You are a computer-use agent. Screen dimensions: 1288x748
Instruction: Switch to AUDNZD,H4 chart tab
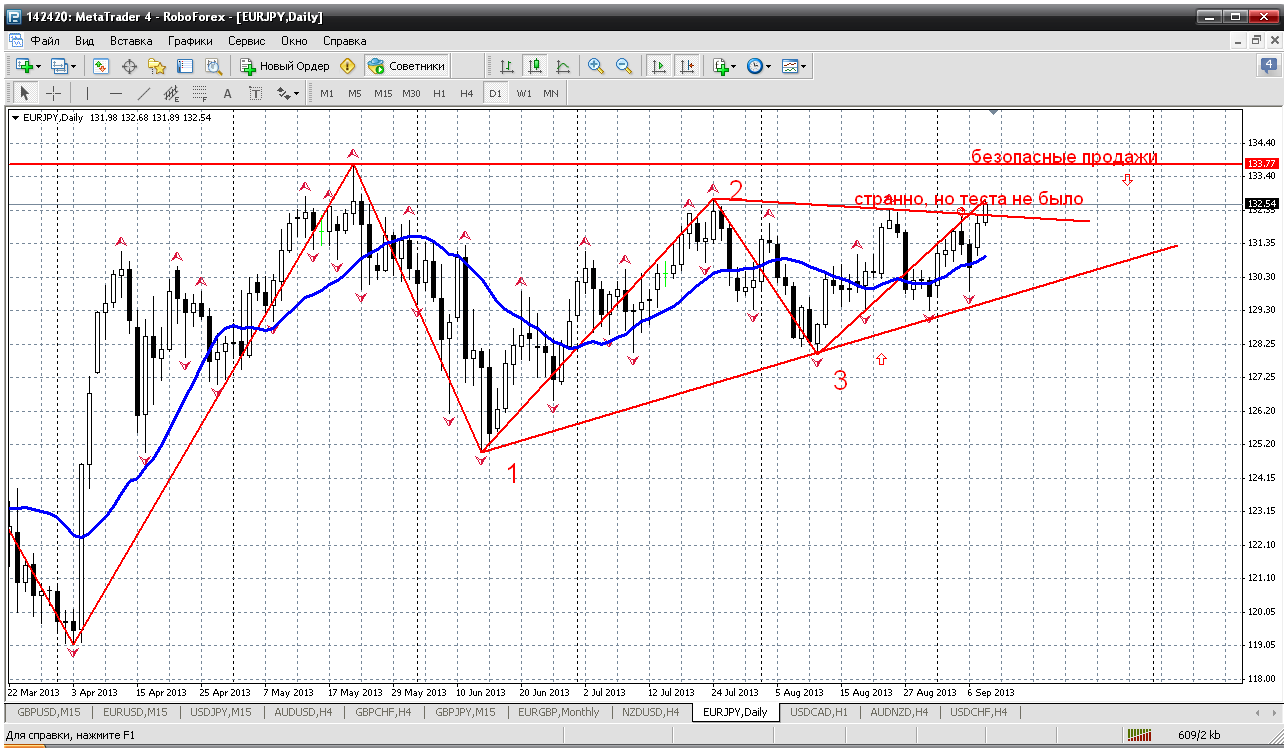coord(899,712)
